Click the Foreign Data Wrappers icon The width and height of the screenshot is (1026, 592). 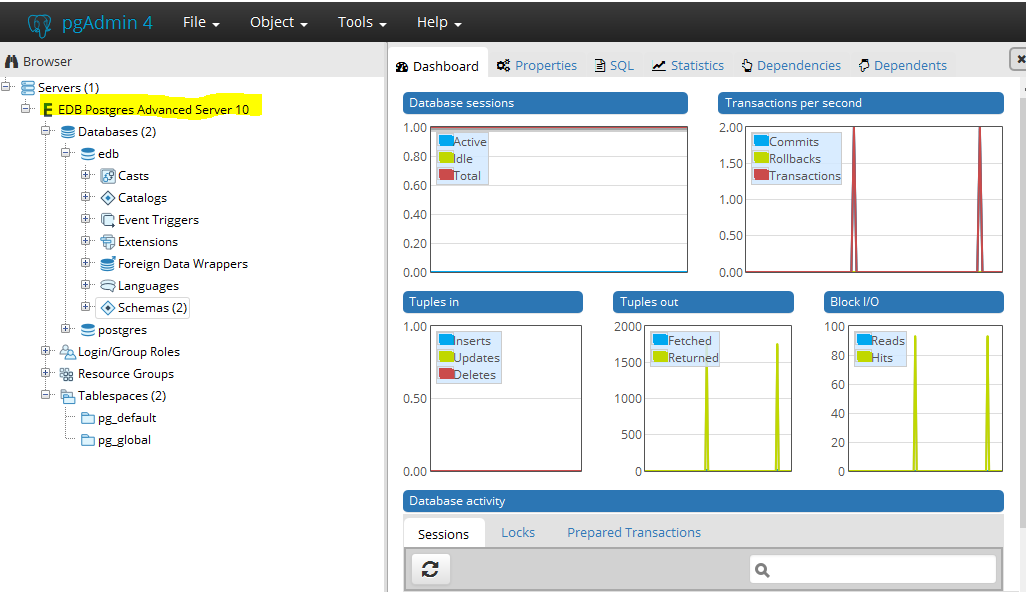(x=108, y=264)
